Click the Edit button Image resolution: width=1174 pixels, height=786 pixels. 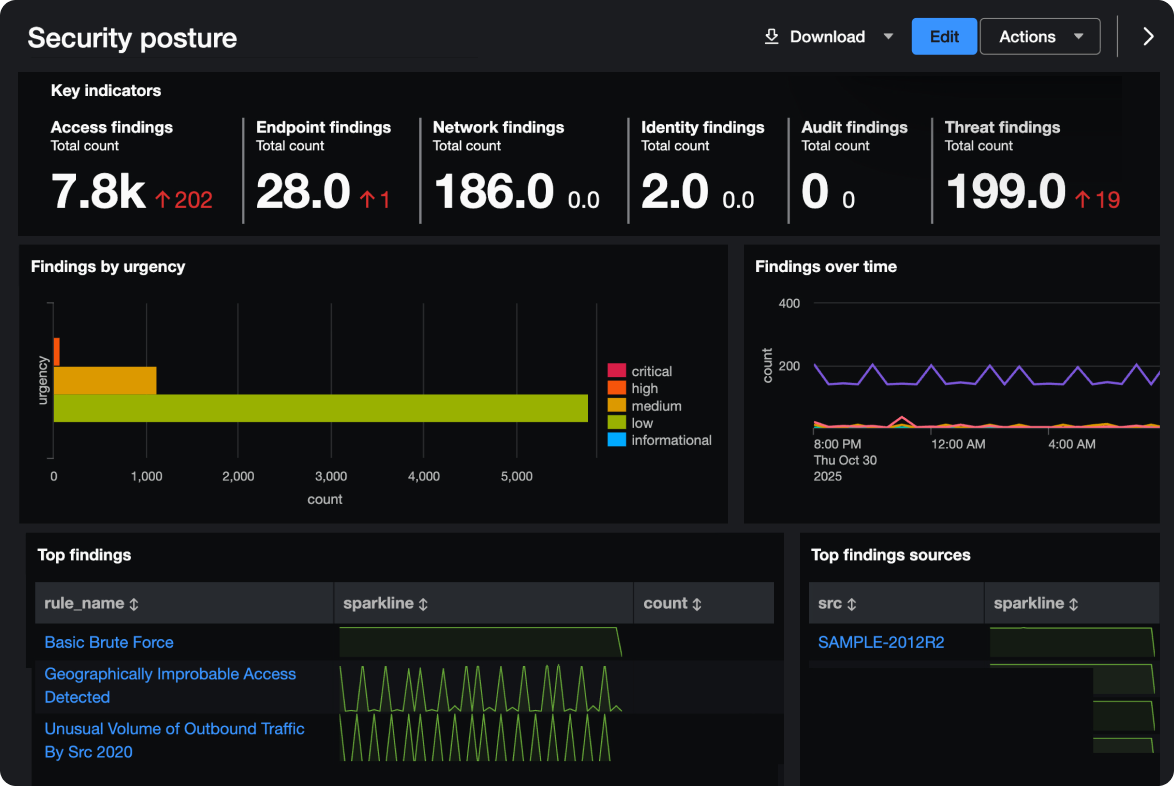click(x=944, y=36)
